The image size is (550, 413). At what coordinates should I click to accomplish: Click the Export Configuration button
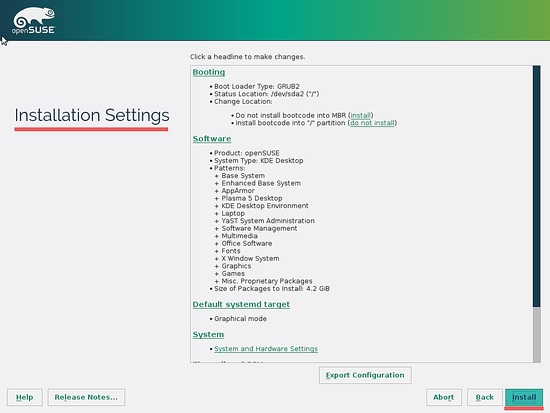(x=365, y=375)
